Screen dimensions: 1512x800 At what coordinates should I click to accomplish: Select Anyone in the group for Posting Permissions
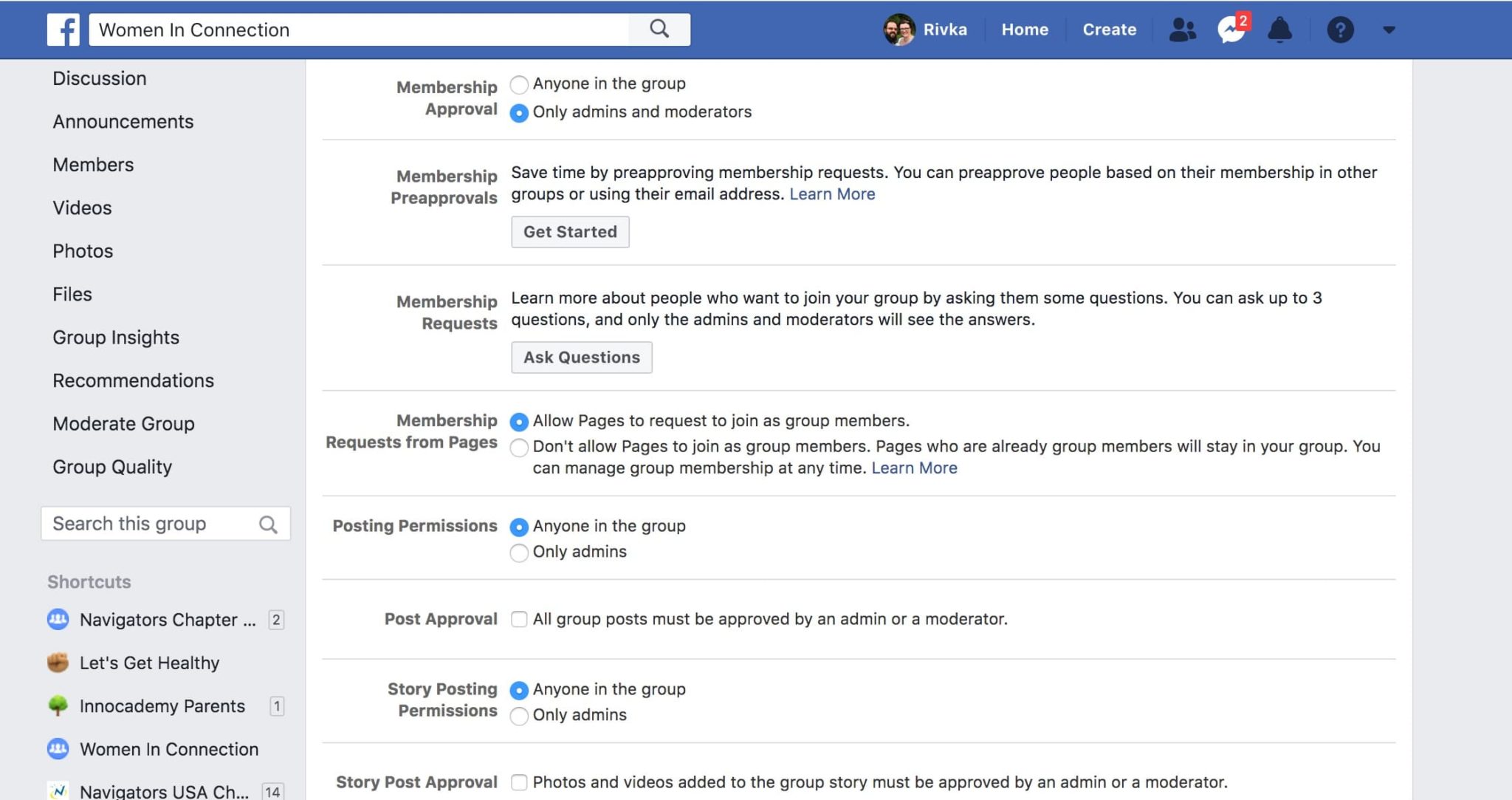519,527
